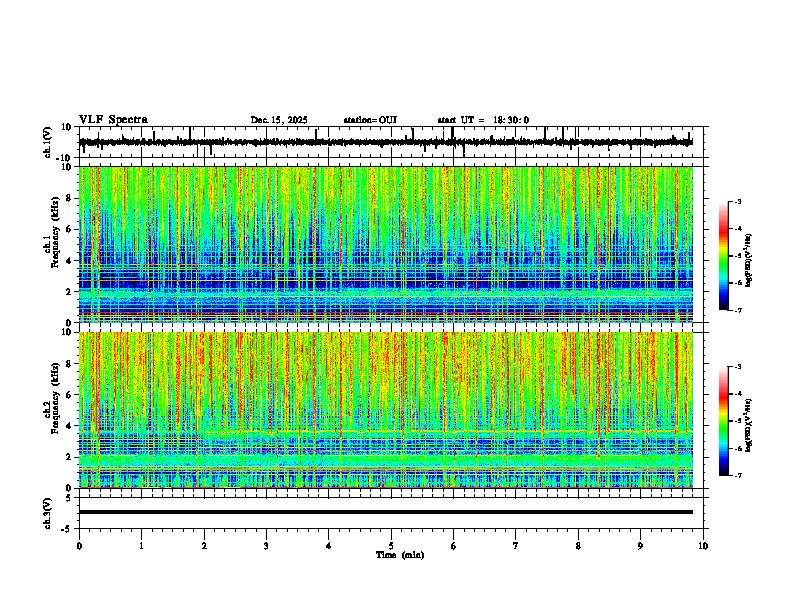The image size is (792, 612).
Task: Click the '-3' label on ch.2 color scale
Action: 737,367
